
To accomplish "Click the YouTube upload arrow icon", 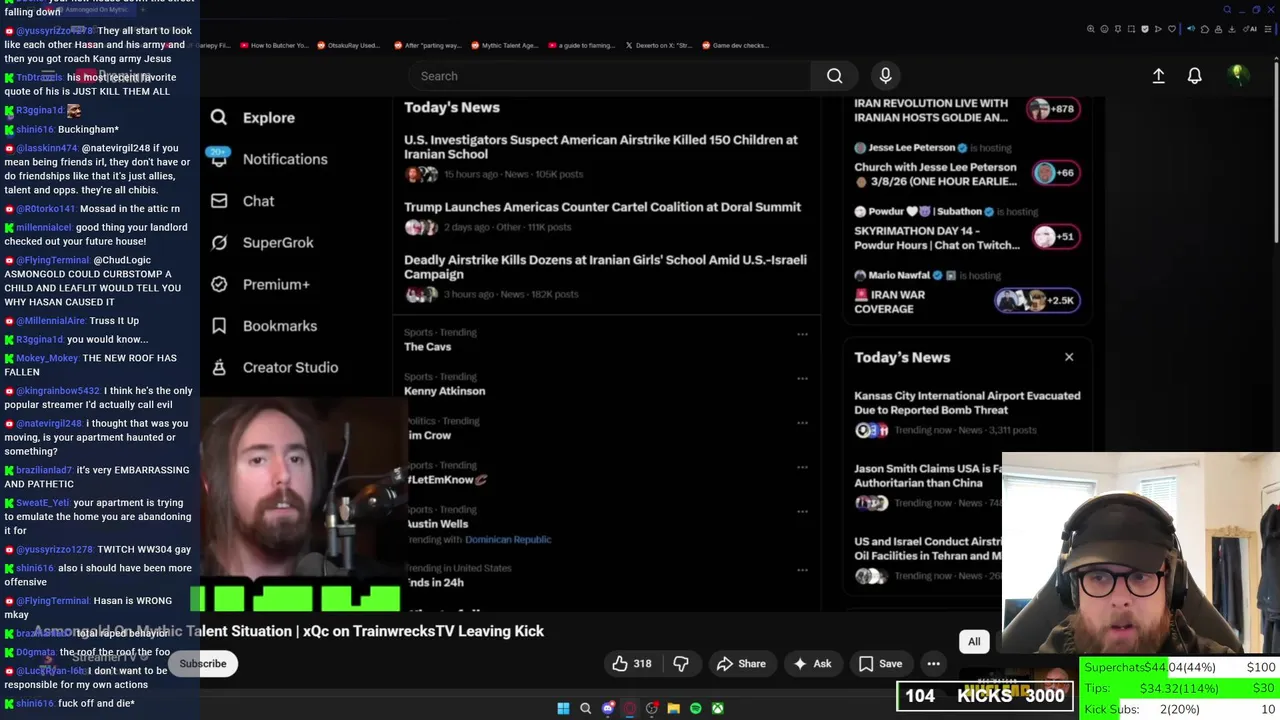I will pyautogui.click(x=1158, y=76).
